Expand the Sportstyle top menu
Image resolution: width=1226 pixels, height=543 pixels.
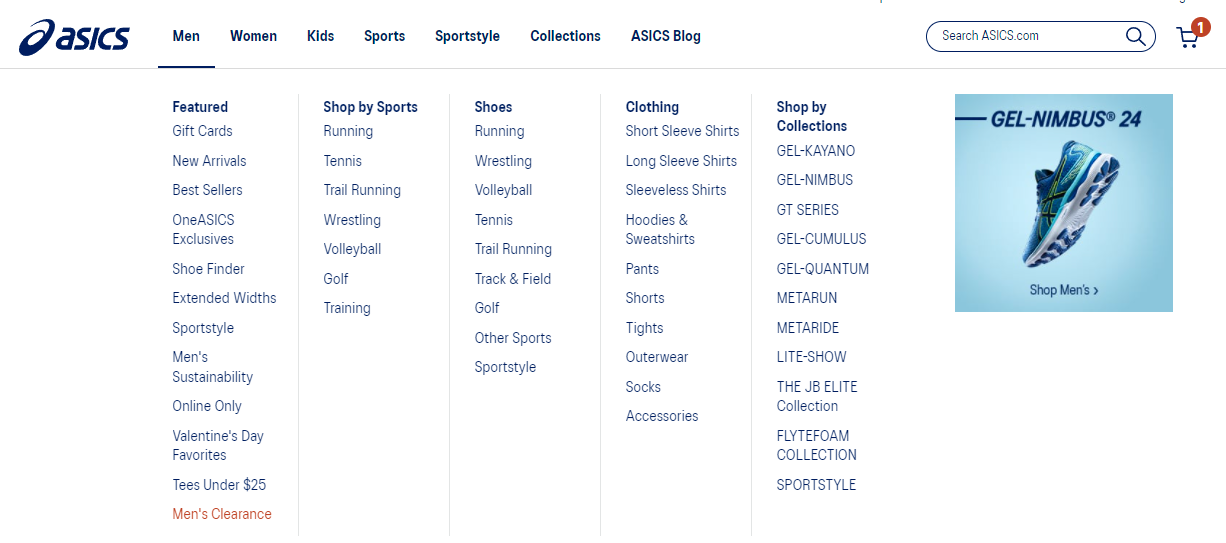tap(467, 36)
